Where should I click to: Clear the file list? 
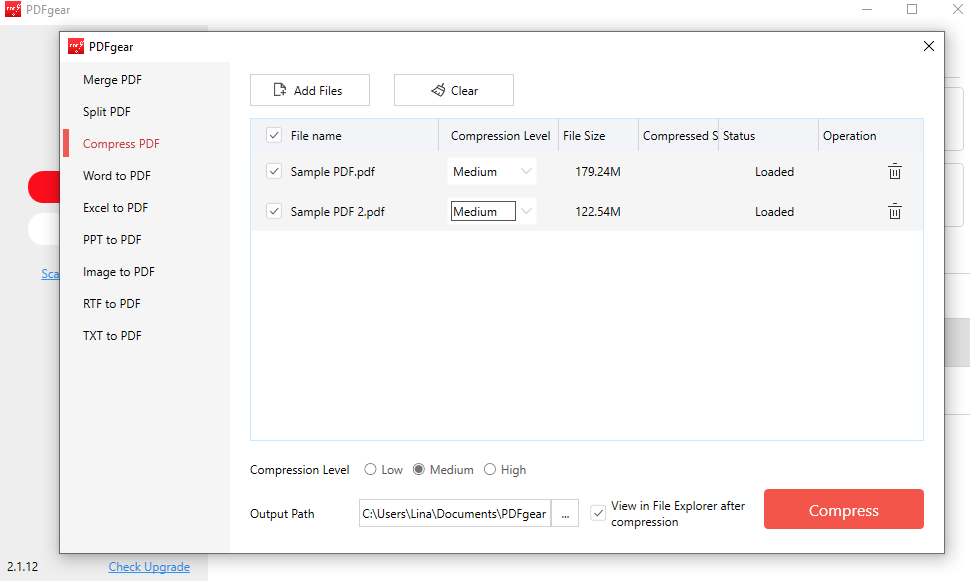453,90
